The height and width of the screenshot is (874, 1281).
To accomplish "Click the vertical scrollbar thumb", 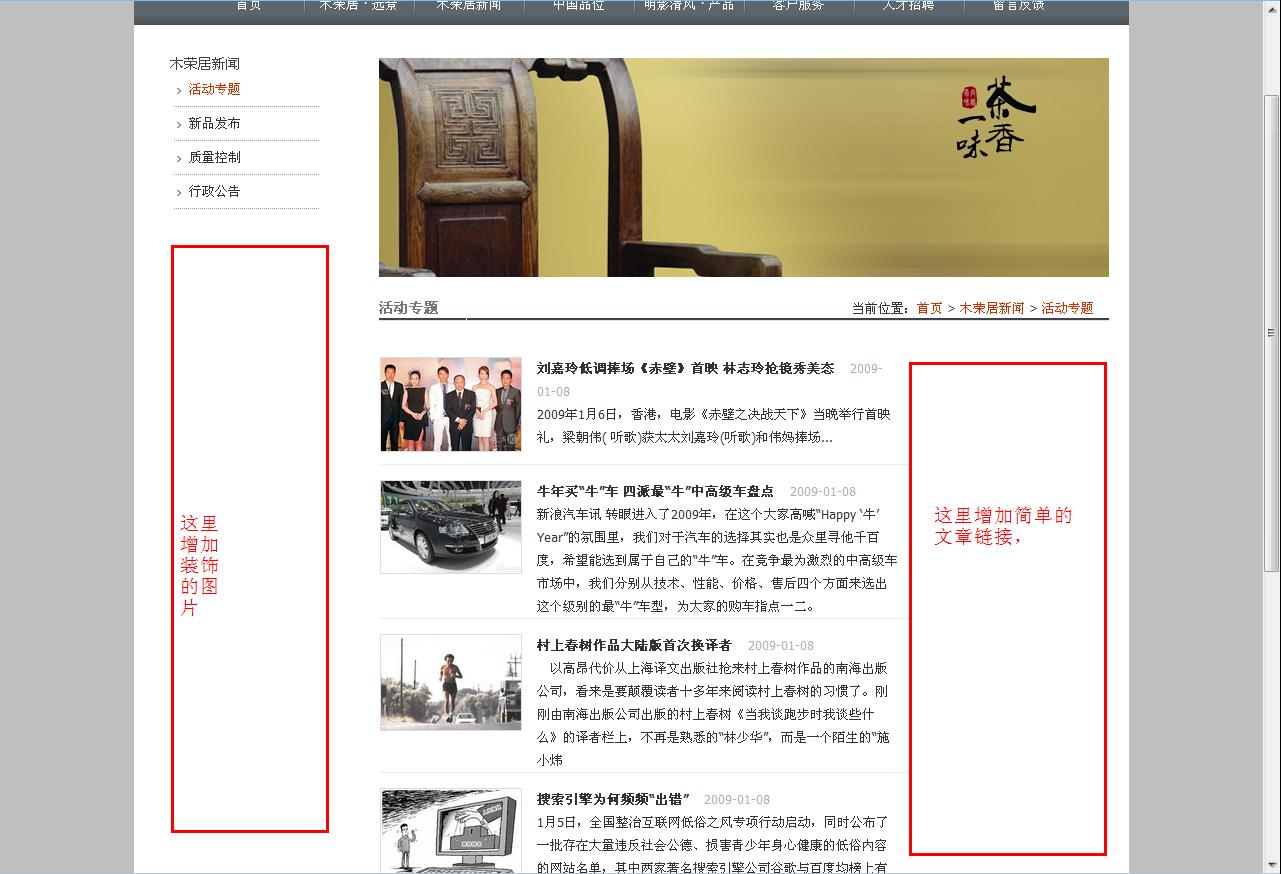I will coord(1271,332).
